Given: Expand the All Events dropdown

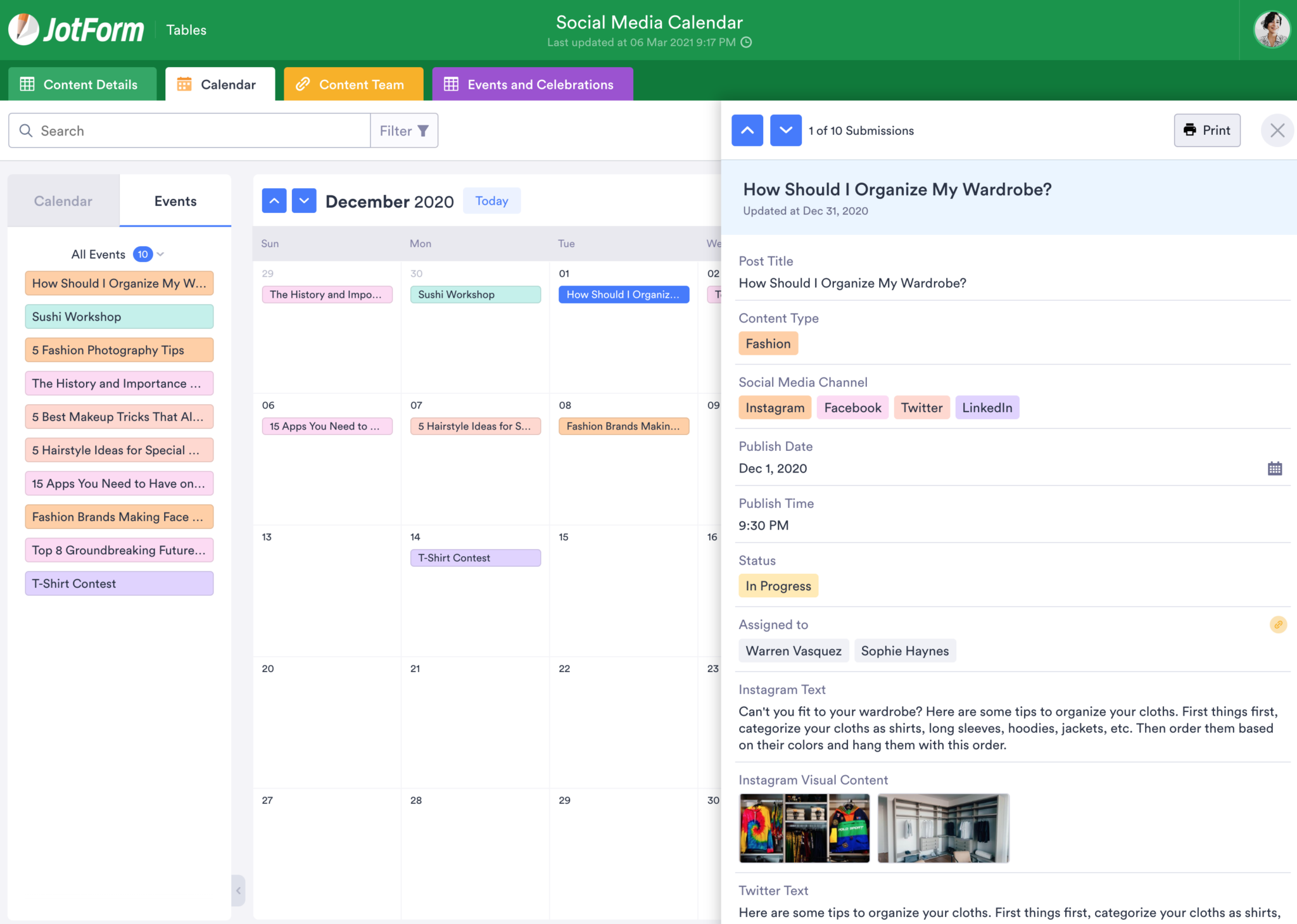Looking at the screenshot, I should click(x=160, y=254).
